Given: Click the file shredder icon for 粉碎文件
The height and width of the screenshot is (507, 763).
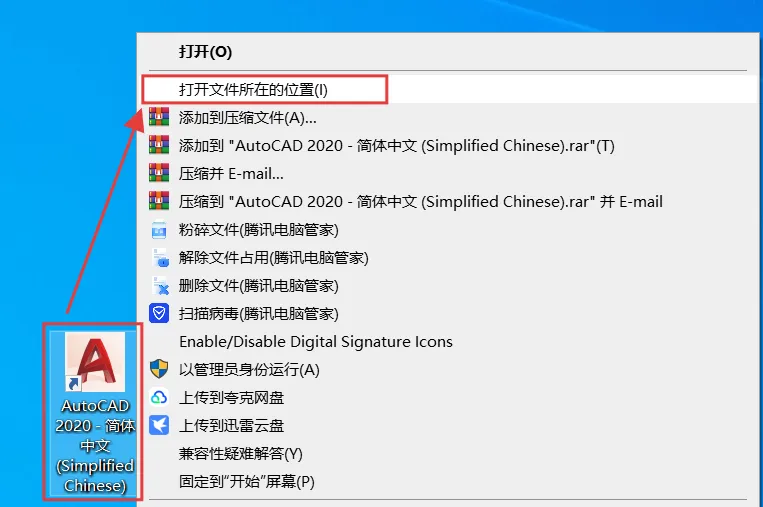Looking at the screenshot, I should [x=159, y=230].
